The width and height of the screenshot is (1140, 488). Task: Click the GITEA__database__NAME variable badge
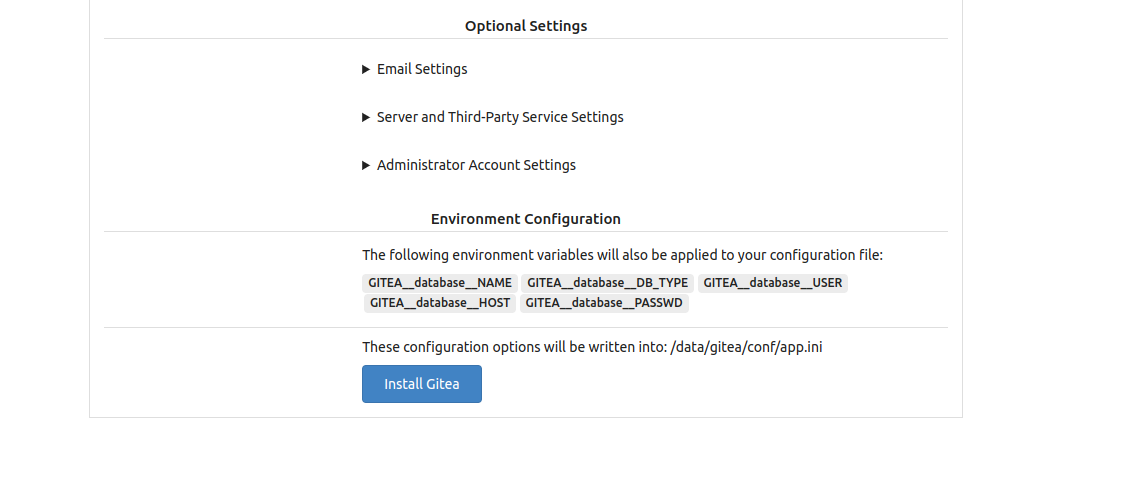click(x=439, y=283)
